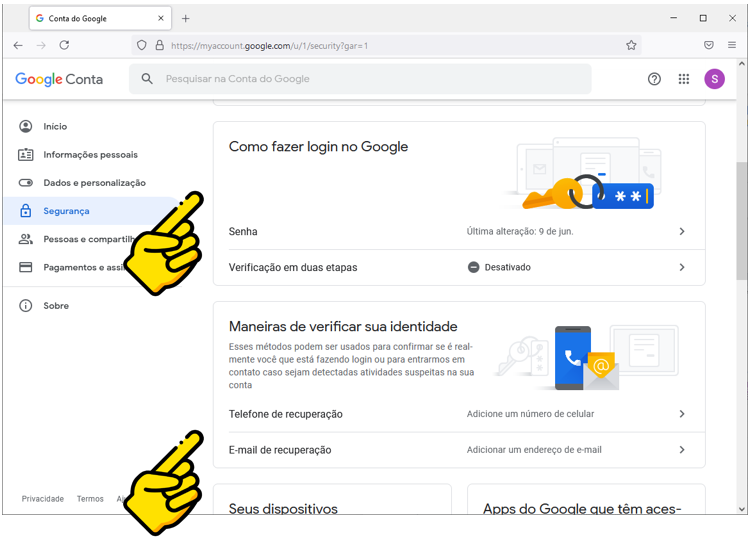This screenshot has width=750, height=542.
Task: Open the Pocket save icon
Action: click(709, 45)
